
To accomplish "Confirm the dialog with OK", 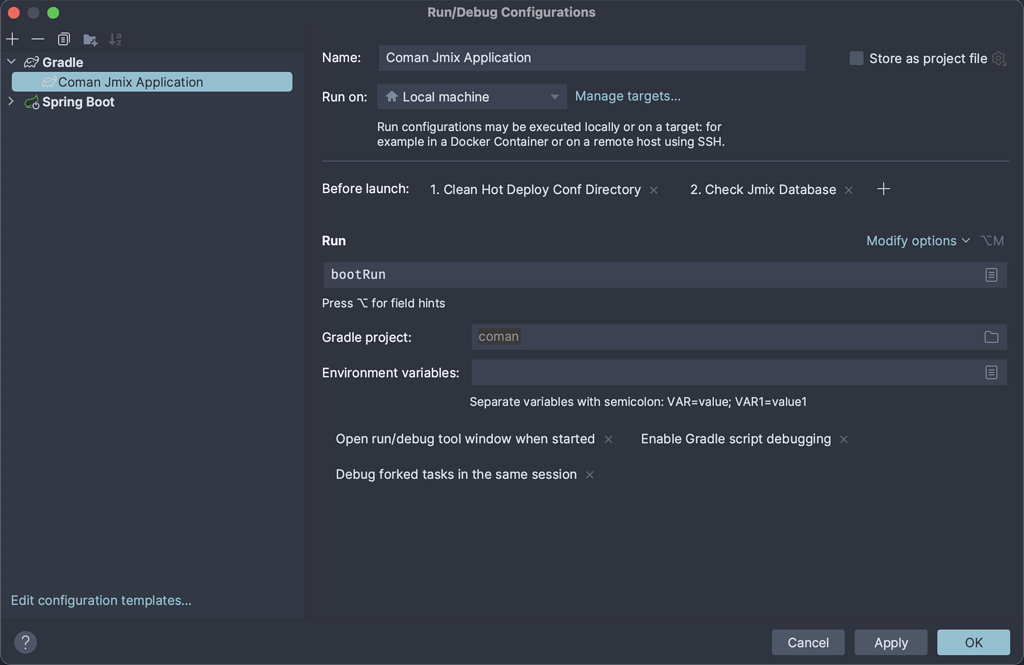I will coord(973,642).
